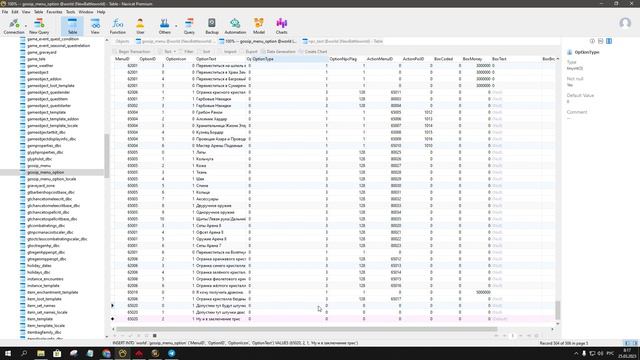Screen dimensions: 640x360
Task: Open the Edit menu
Action: coord(15,12)
